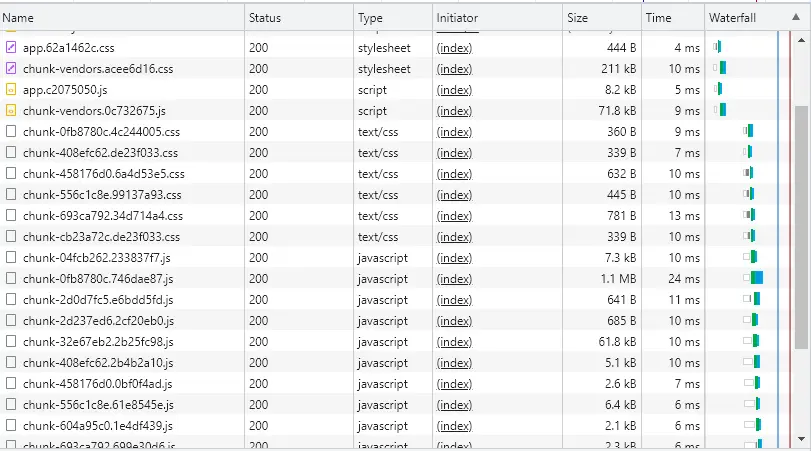Click the file icon beside chunk-604a95c0.1e4df439.js
This screenshot has height=451, width=811.
(x=11, y=426)
